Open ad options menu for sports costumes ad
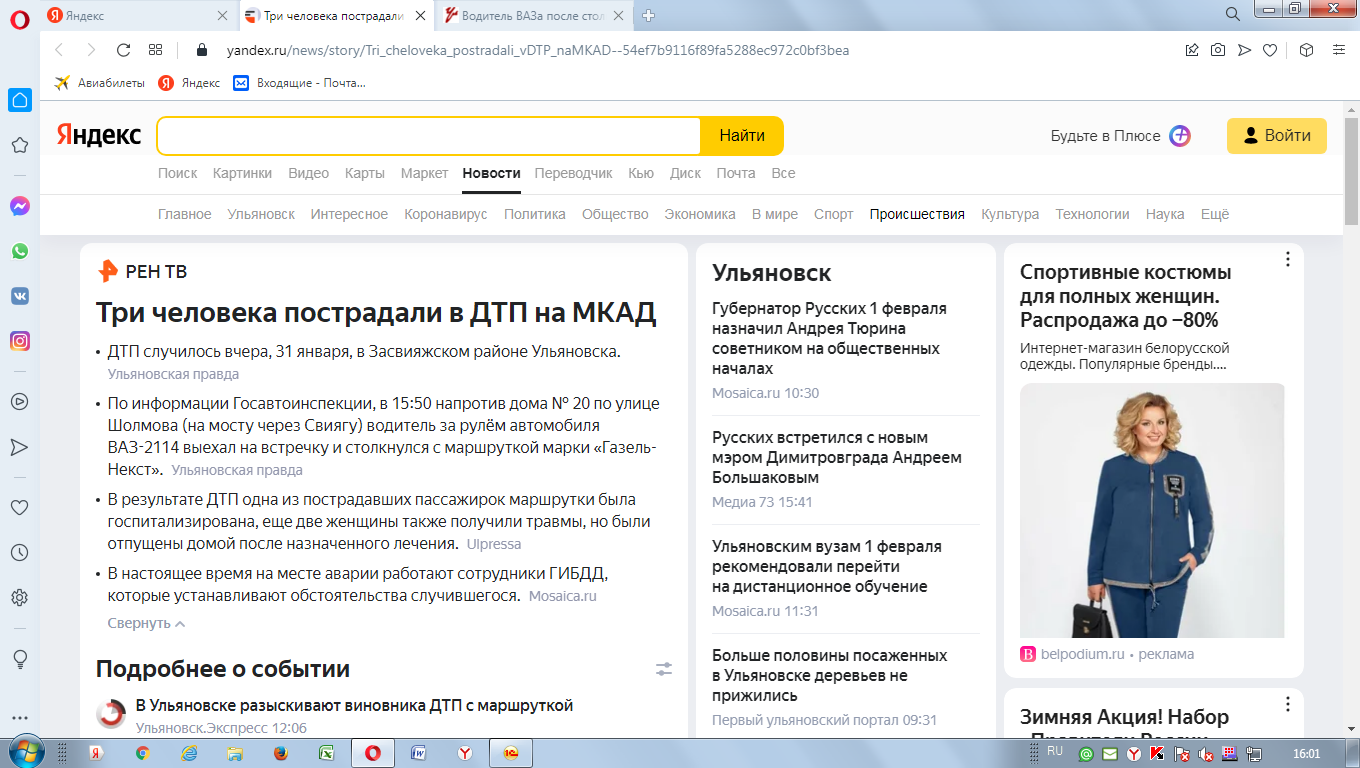Viewport: 1360px width, 768px height. pos(1288,260)
